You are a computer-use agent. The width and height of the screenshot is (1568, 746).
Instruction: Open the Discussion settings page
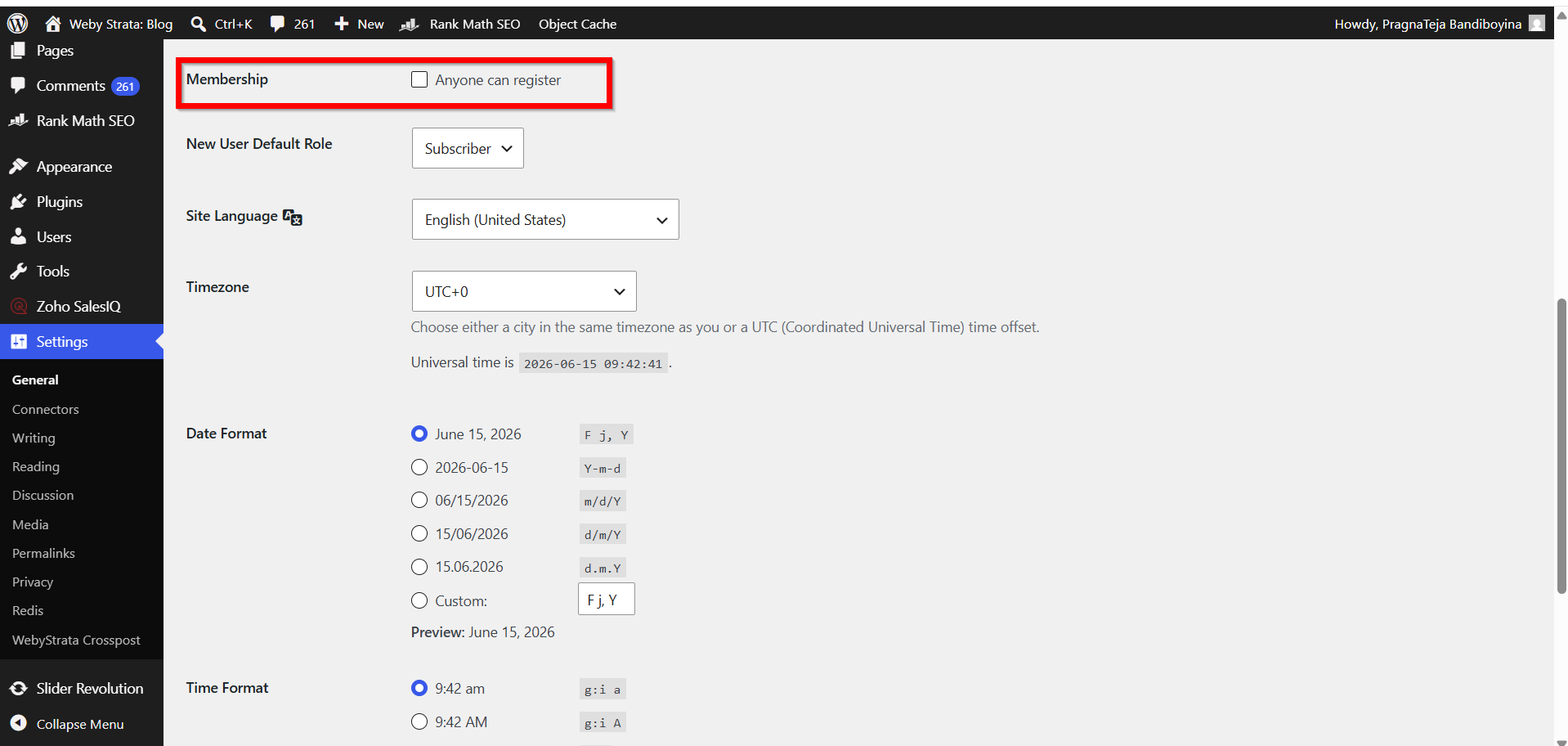pos(43,495)
